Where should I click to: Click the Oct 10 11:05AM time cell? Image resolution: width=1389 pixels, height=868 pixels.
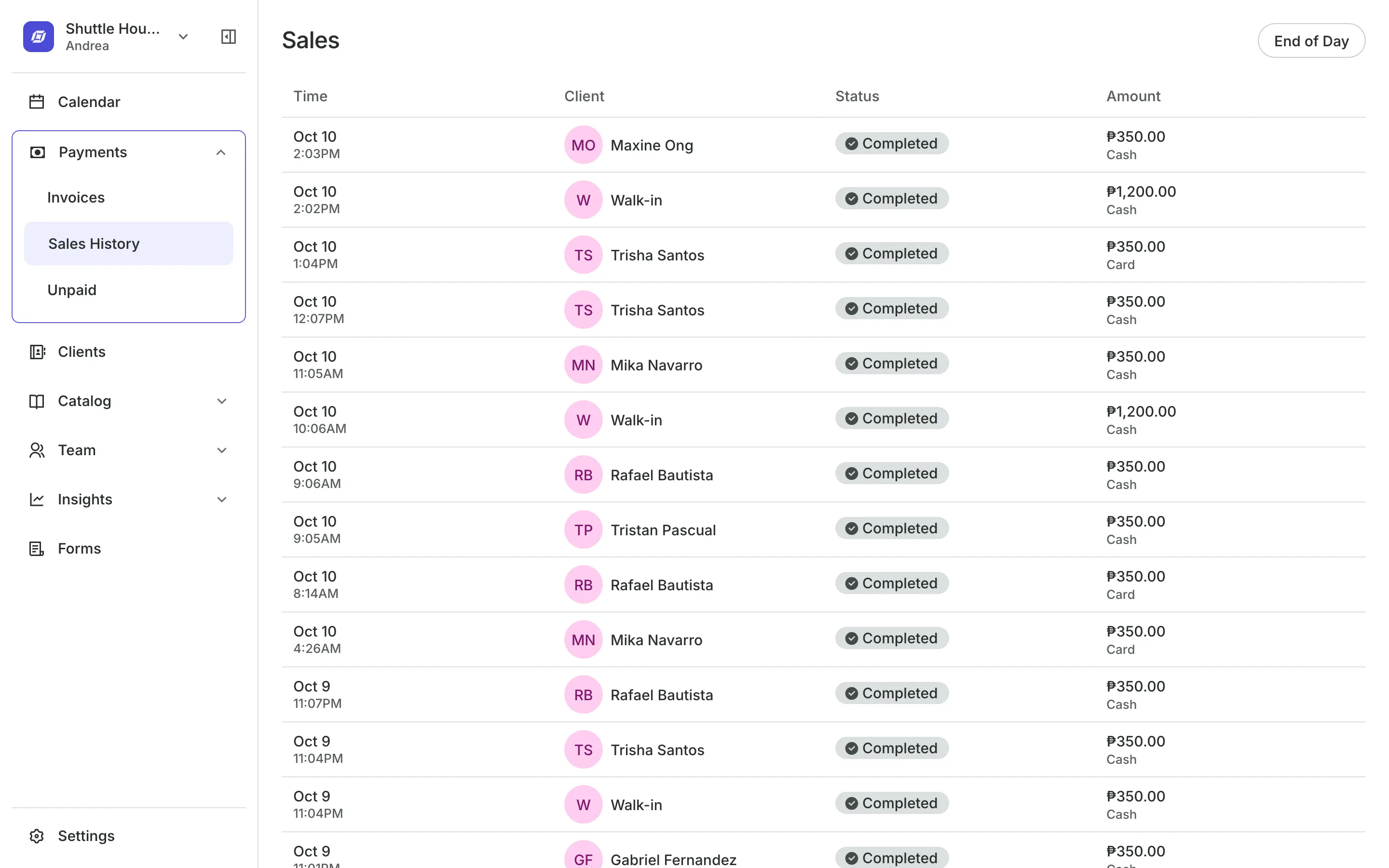tap(318, 365)
